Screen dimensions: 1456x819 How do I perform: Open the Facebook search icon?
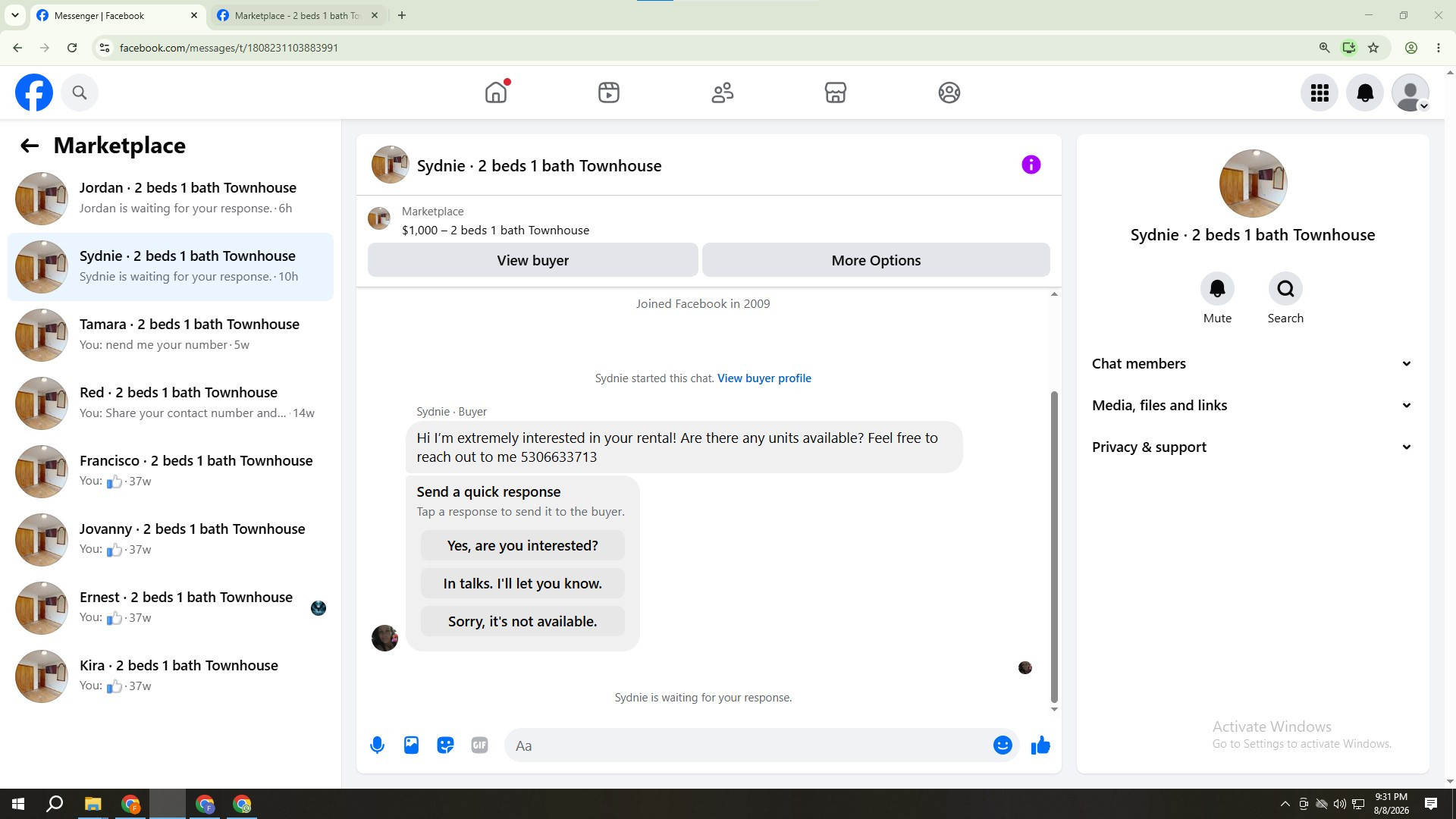coord(80,93)
